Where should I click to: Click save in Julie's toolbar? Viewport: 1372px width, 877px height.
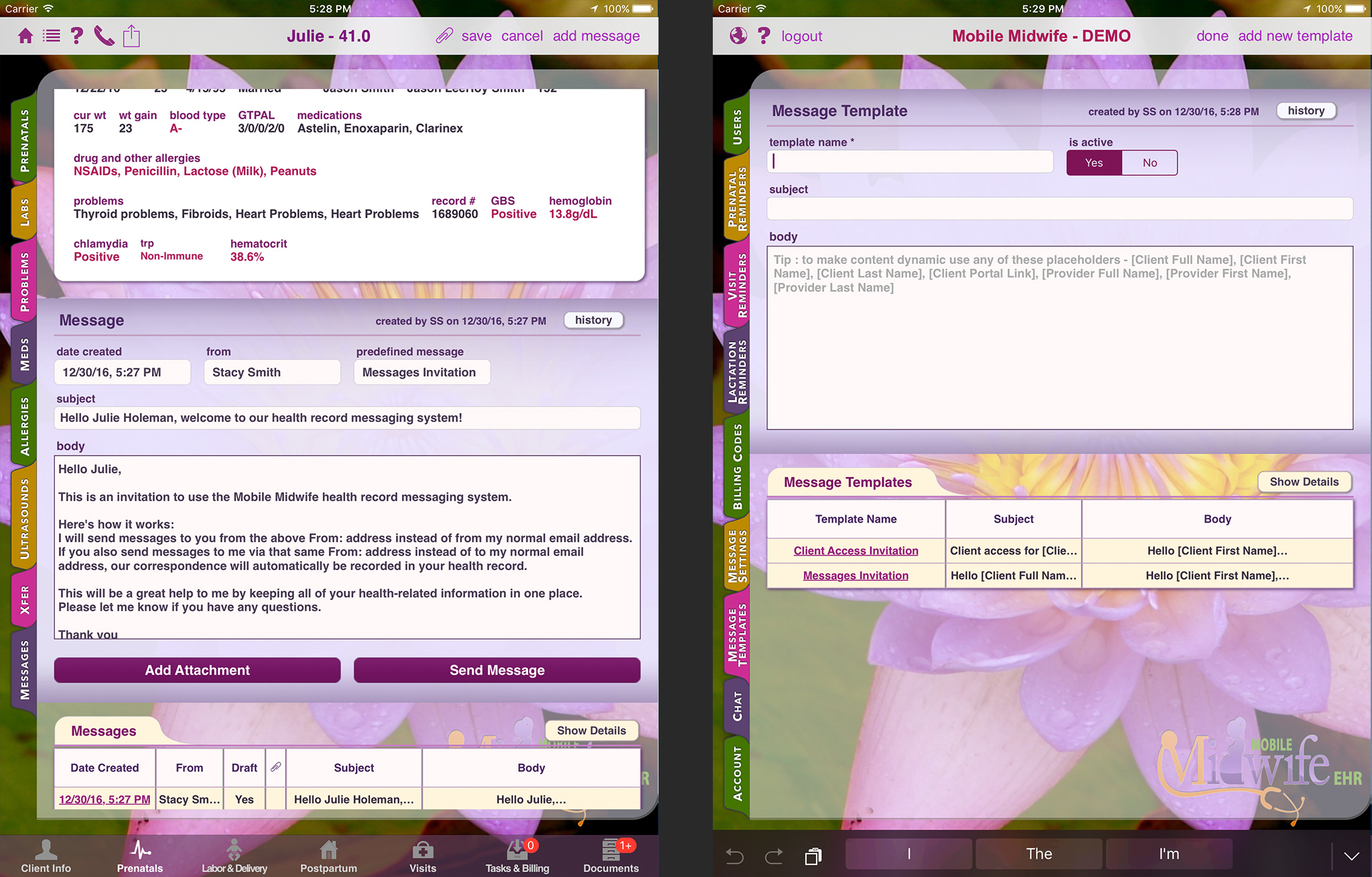(x=476, y=36)
